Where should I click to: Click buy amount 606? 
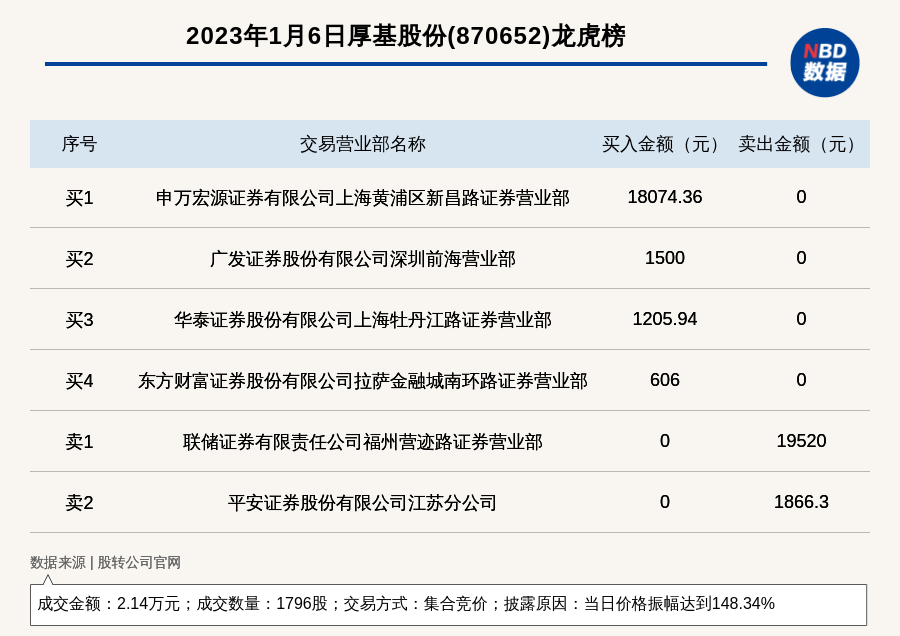pyautogui.click(x=665, y=379)
